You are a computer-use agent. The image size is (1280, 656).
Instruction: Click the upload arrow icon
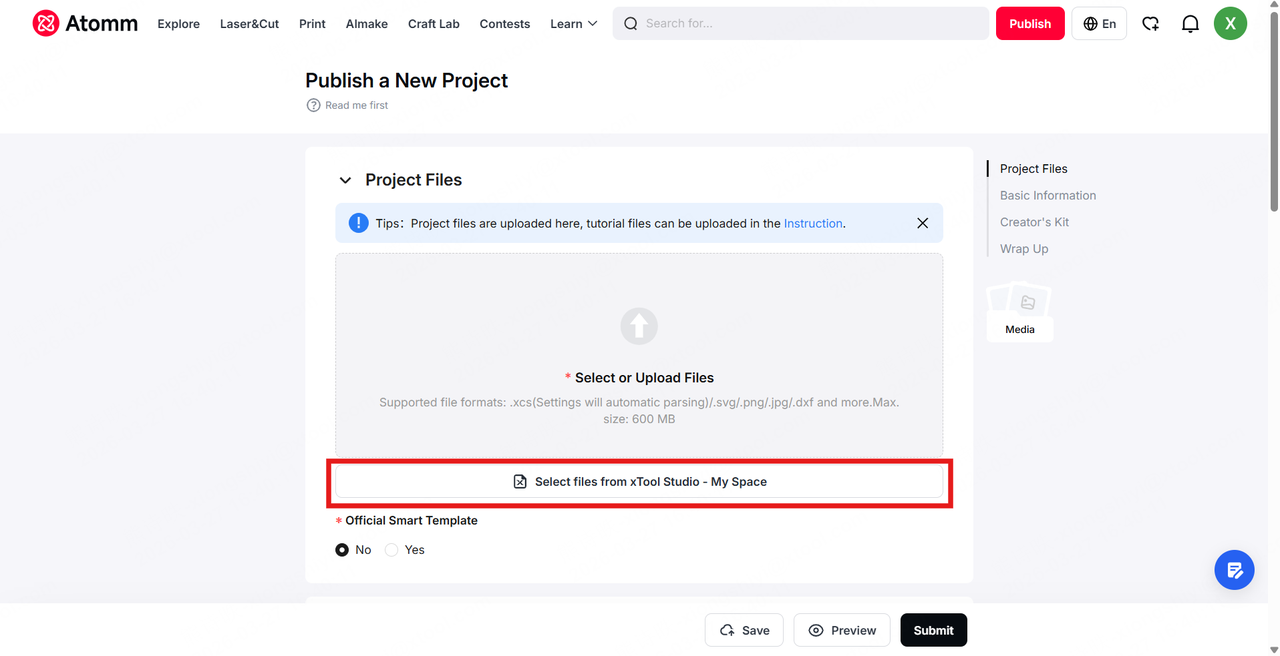(639, 326)
